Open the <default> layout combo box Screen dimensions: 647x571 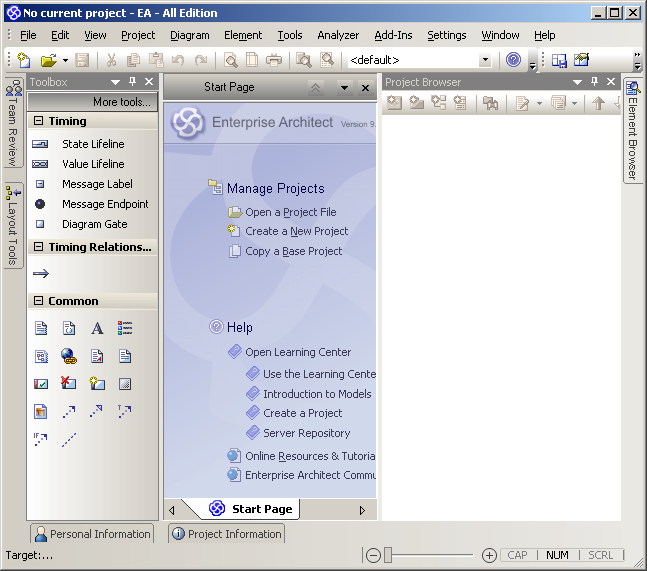pos(420,60)
